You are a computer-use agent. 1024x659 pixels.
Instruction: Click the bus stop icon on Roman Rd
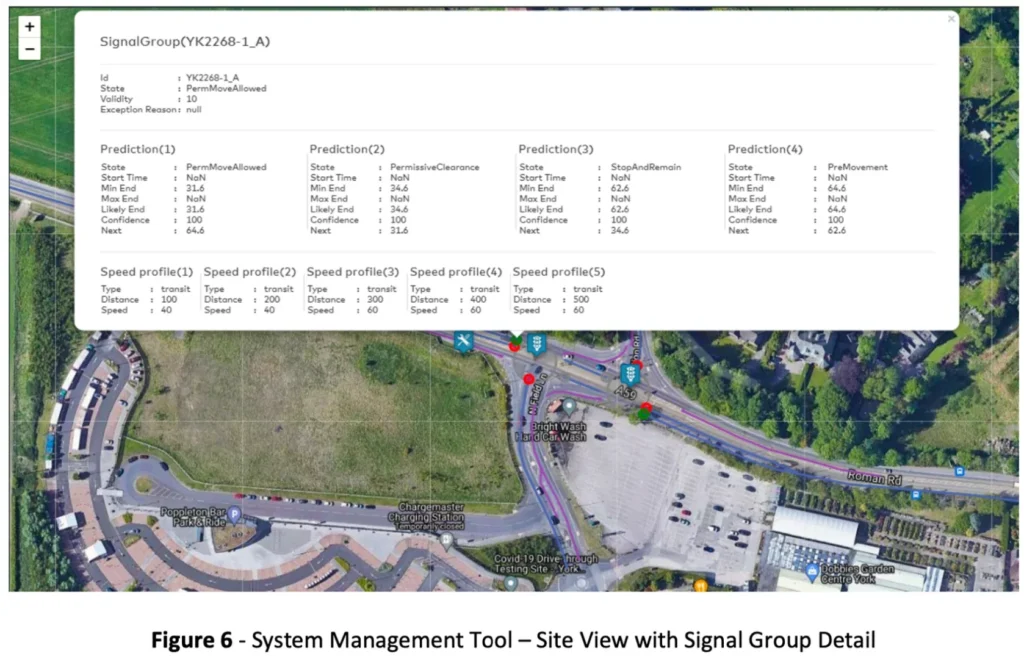(959, 470)
